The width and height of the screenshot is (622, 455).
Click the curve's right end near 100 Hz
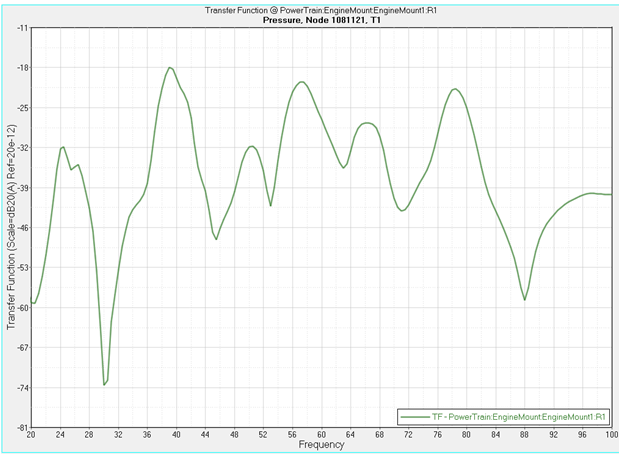tap(611, 194)
